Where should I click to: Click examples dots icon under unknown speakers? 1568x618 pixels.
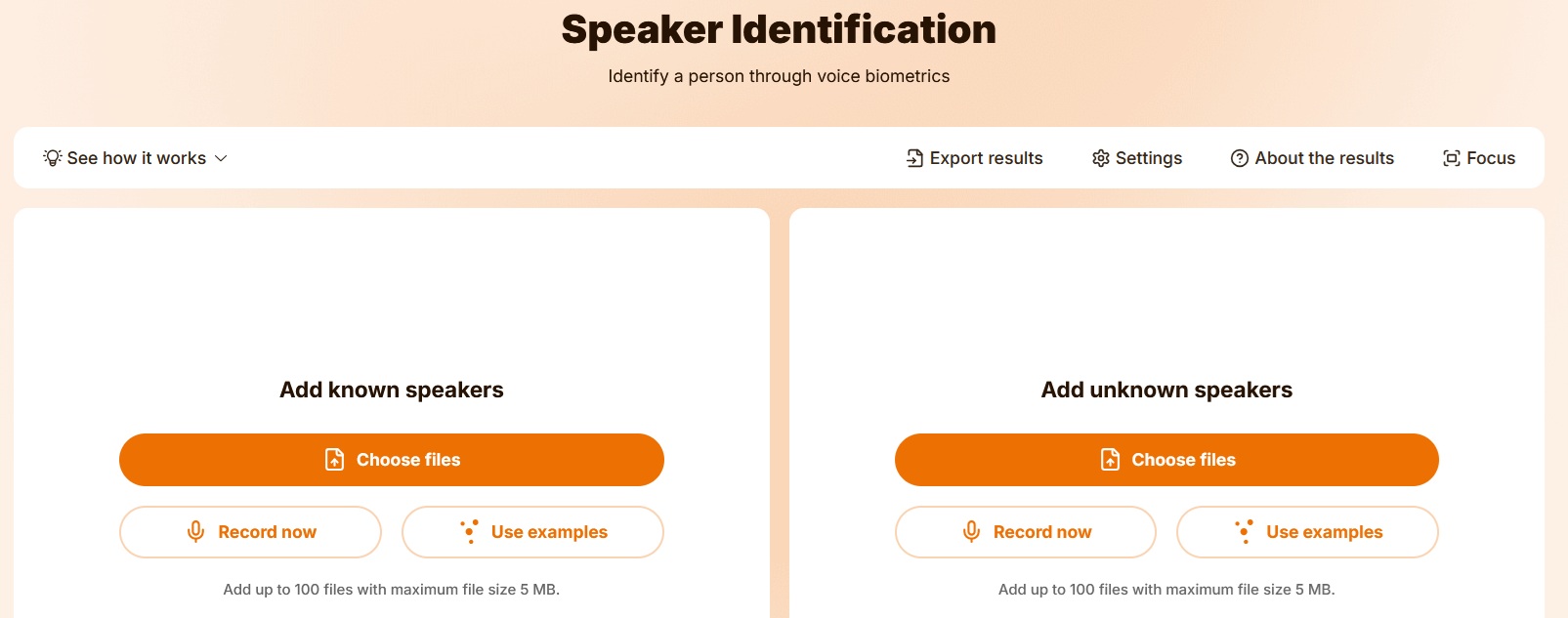click(1245, 532)
